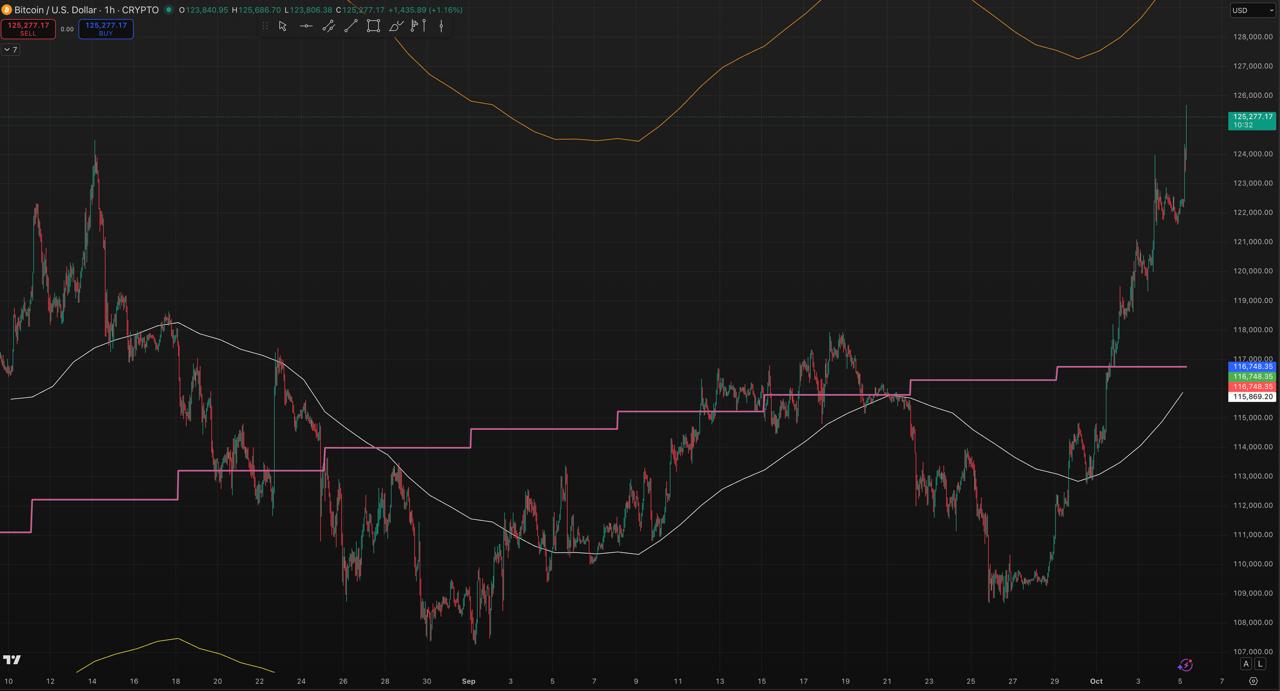Select the curved path drawing tool

pos(328,26)
